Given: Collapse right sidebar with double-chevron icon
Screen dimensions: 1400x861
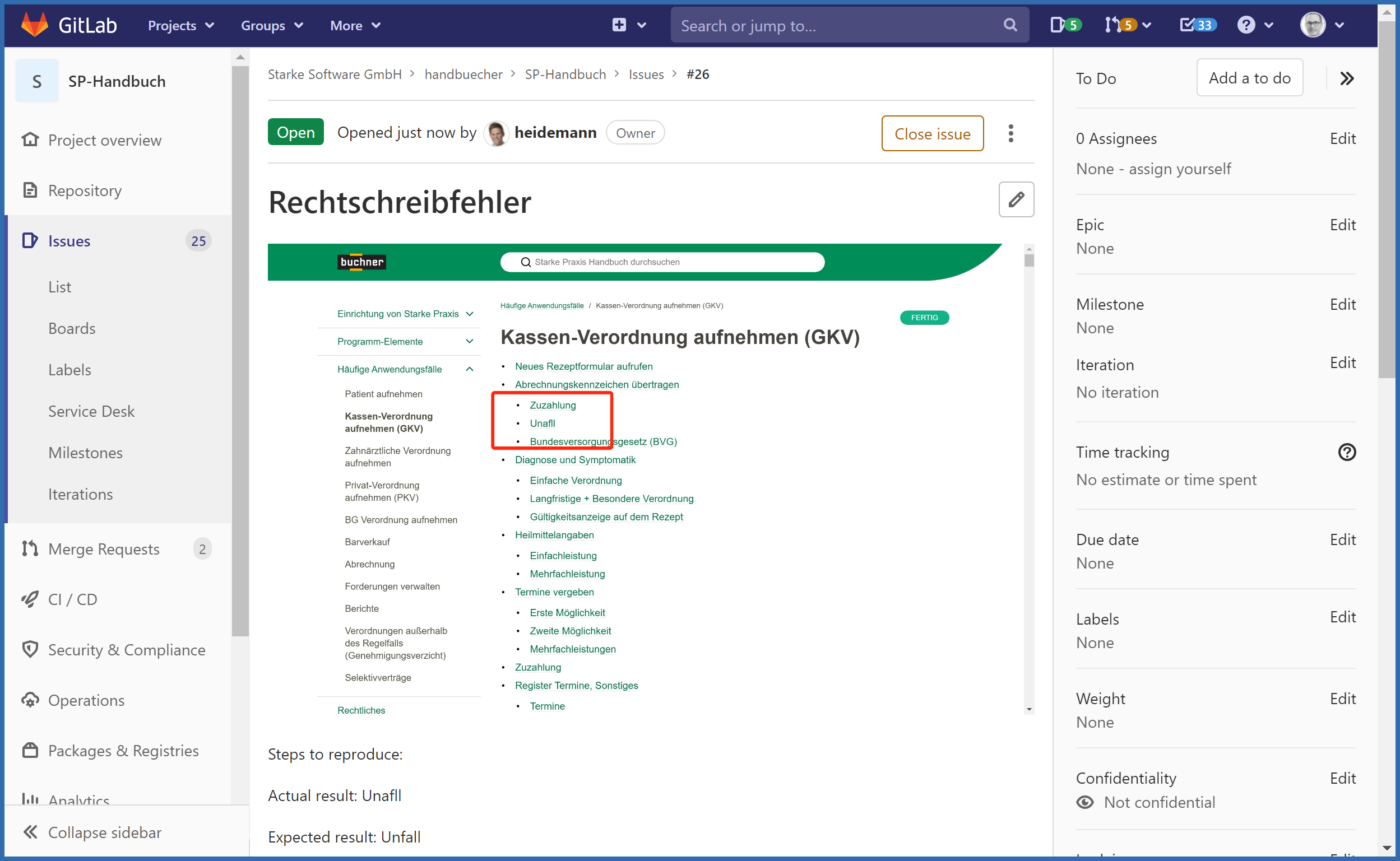Looking at the screenshot, I should (1346, 78).
